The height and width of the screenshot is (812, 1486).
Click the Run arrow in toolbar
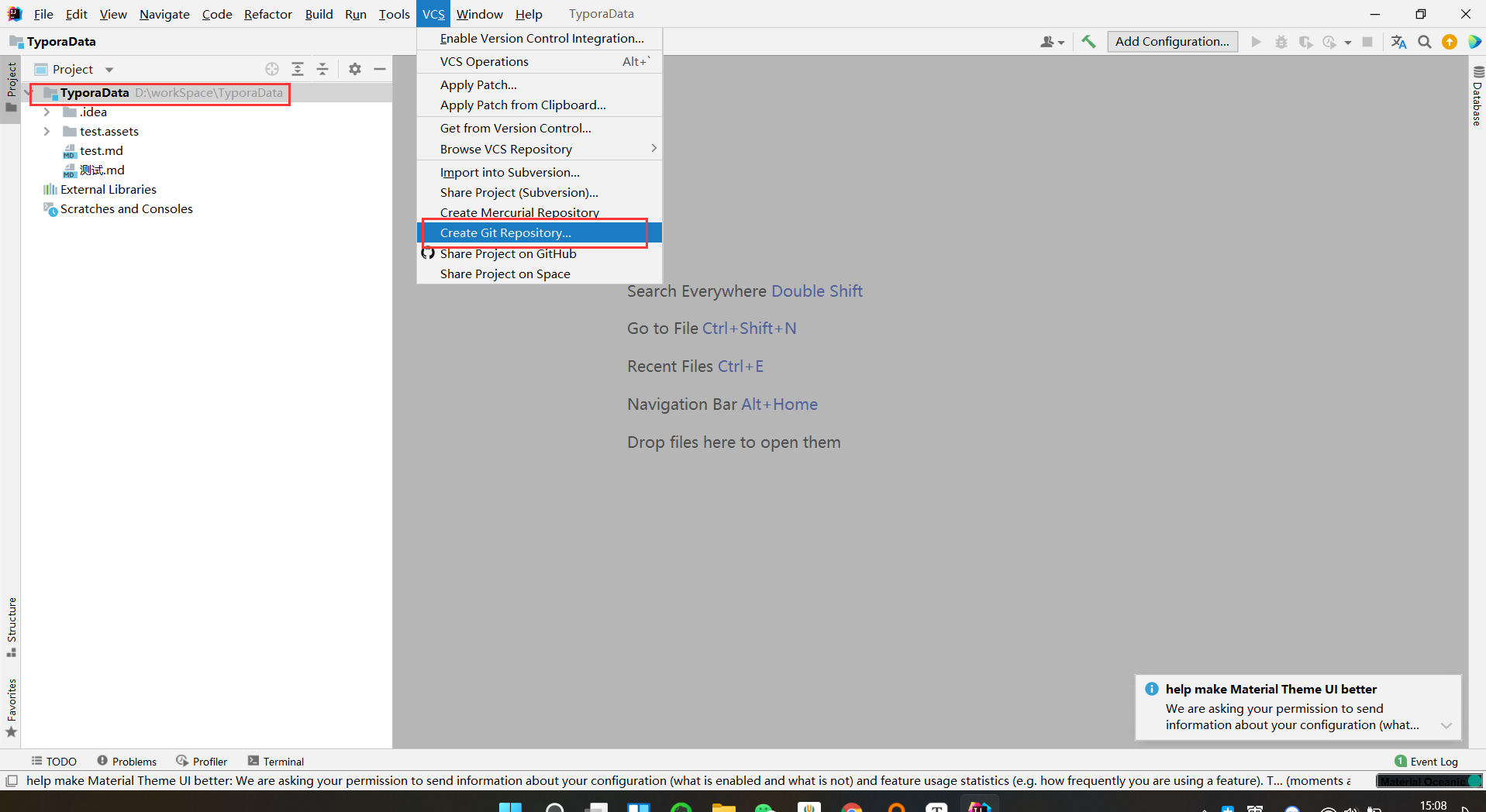click(1256, 42)
